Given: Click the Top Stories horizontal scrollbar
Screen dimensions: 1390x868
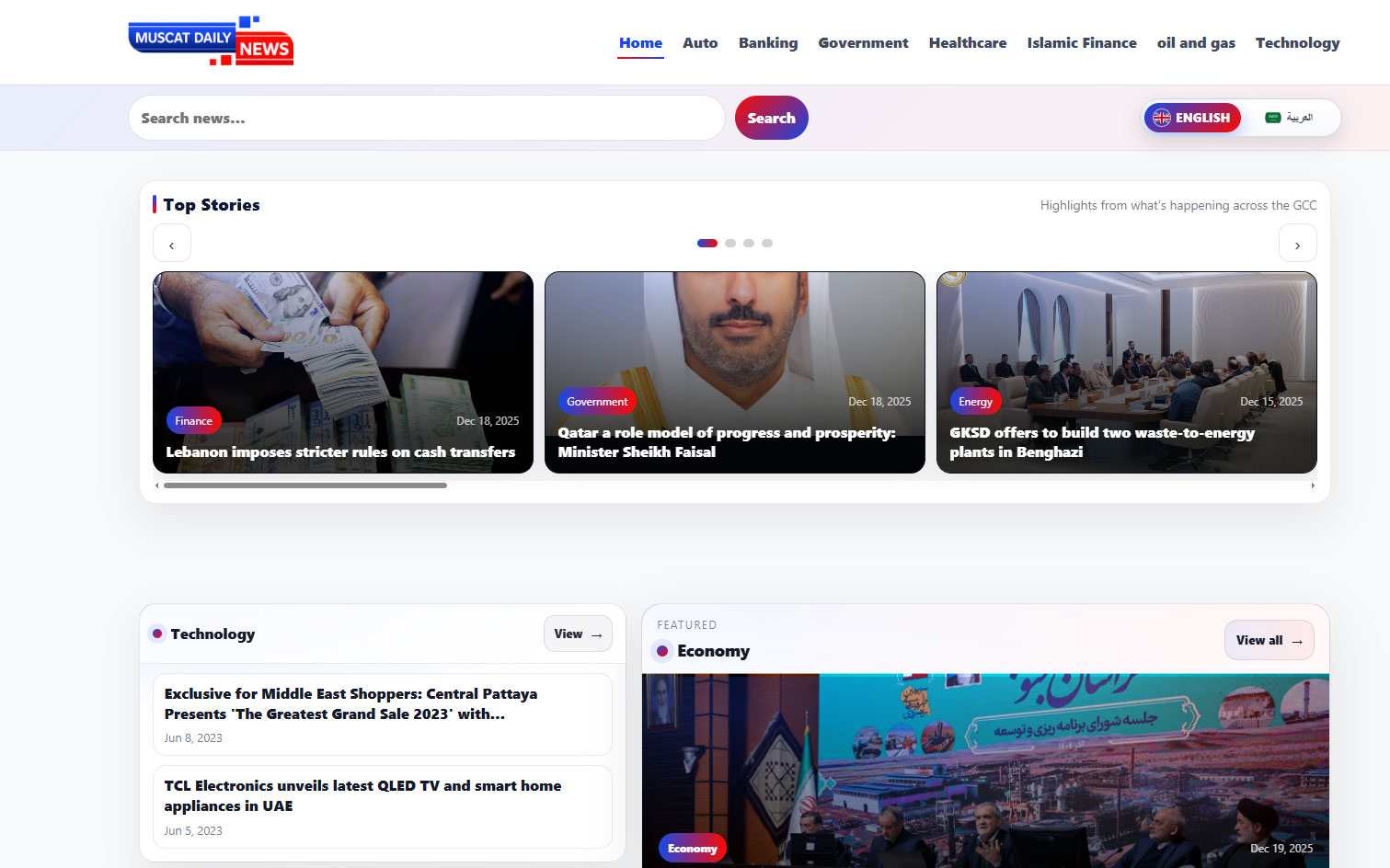Looking at the screenshot, I should (x=305, y=485).
